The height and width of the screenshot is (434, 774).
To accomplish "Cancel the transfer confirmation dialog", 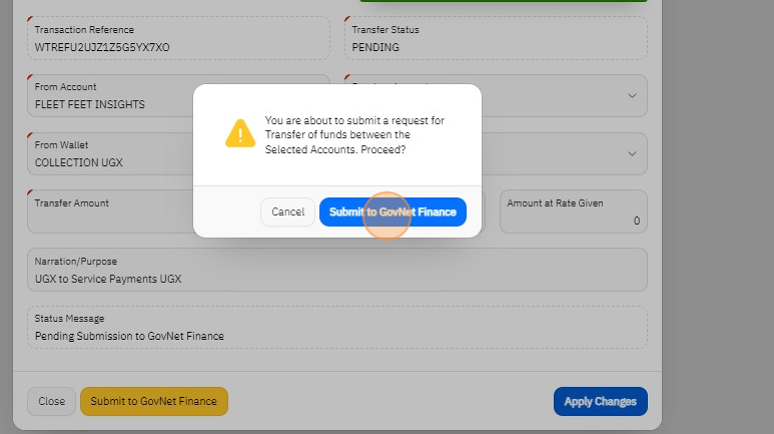I will [x=287, y=212].
